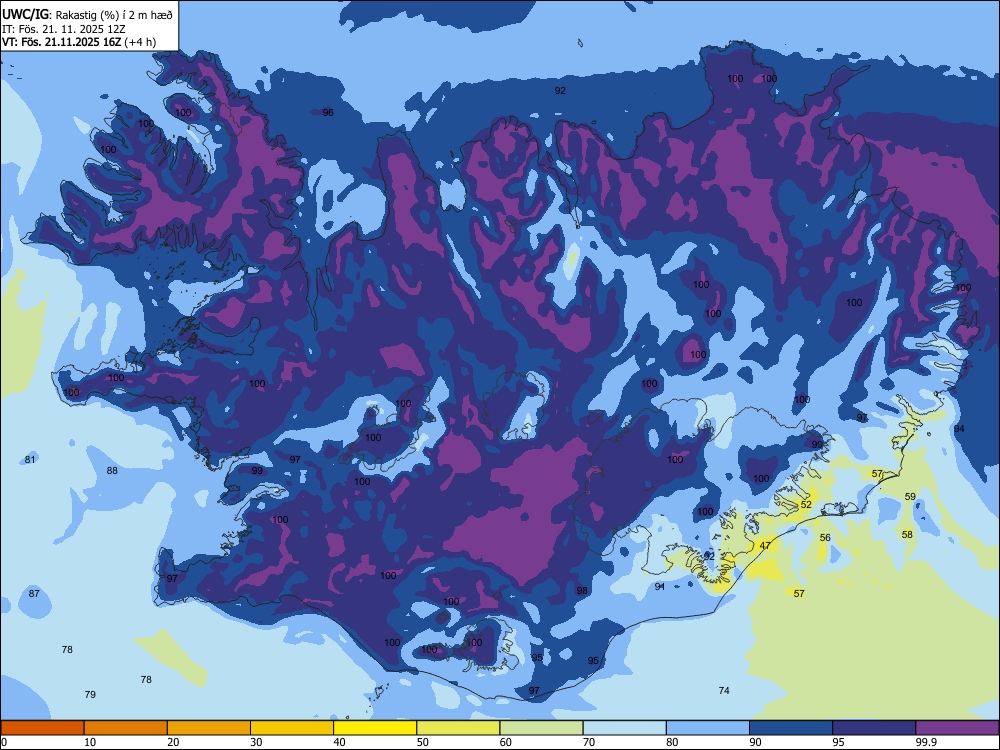Image resolution: width=1000 pixels, height=750 pixels.
Task: Pick the legend scale label '30'
Action: (x=256, y=742)
